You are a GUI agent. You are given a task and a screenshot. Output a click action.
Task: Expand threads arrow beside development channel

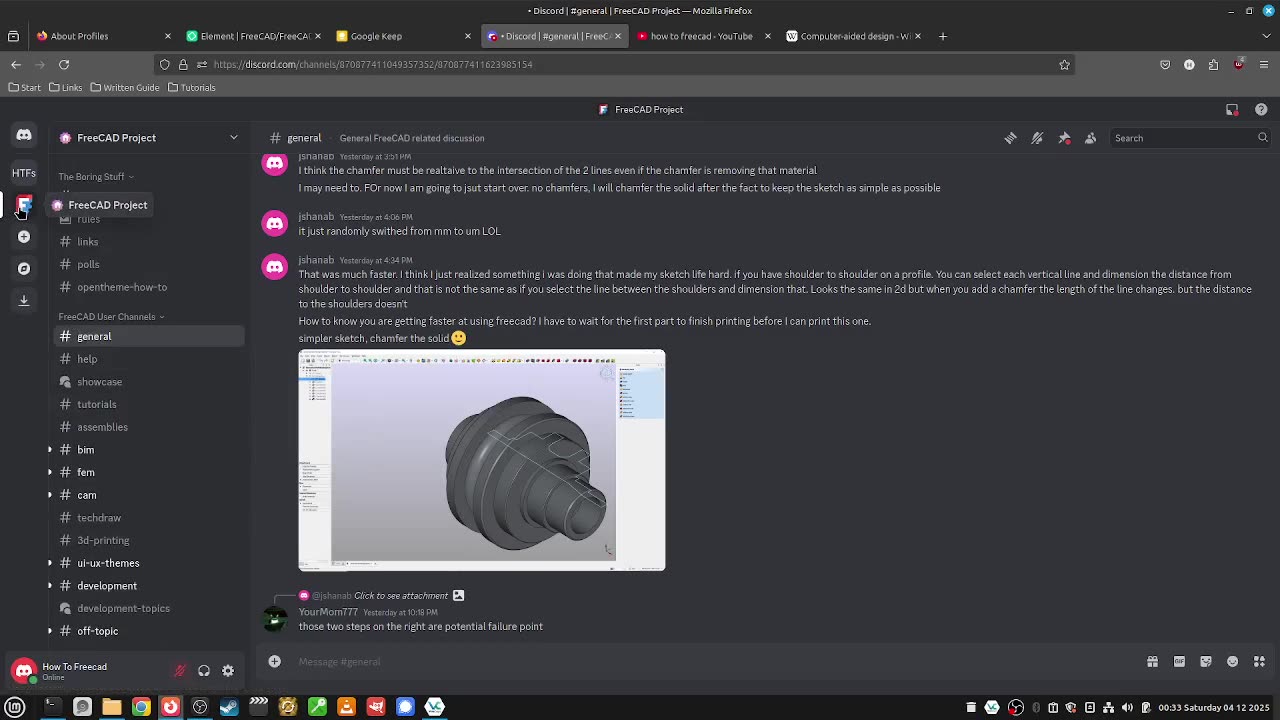pyautogui.click(x=50, y=586)
